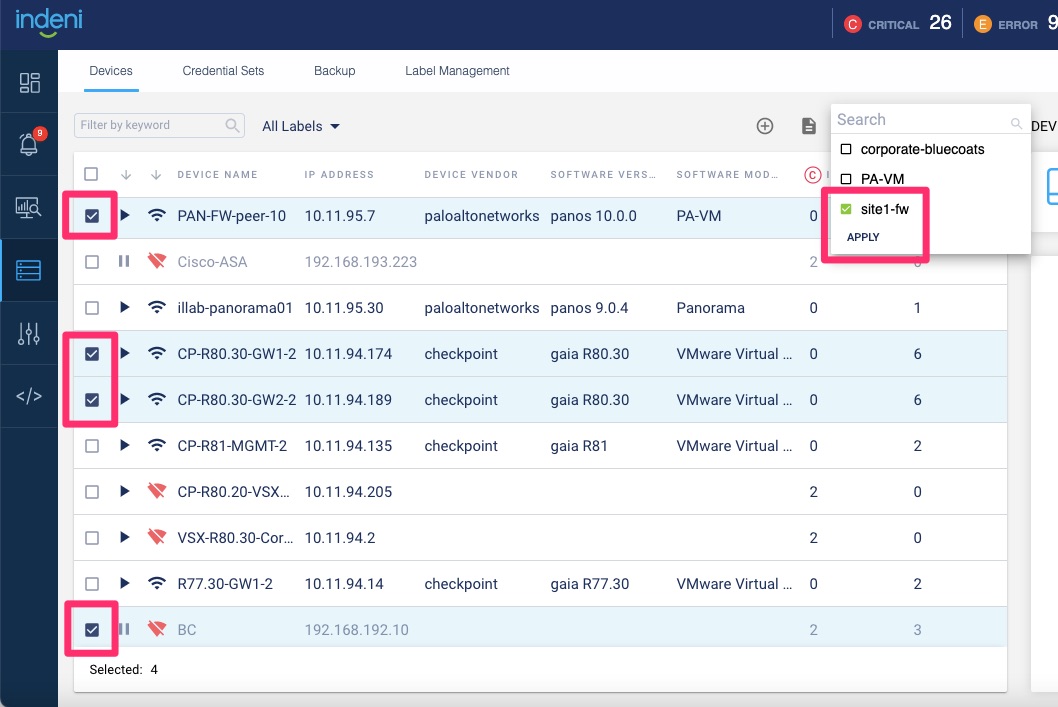Open the code API sidebar icon

click(29, 396)
